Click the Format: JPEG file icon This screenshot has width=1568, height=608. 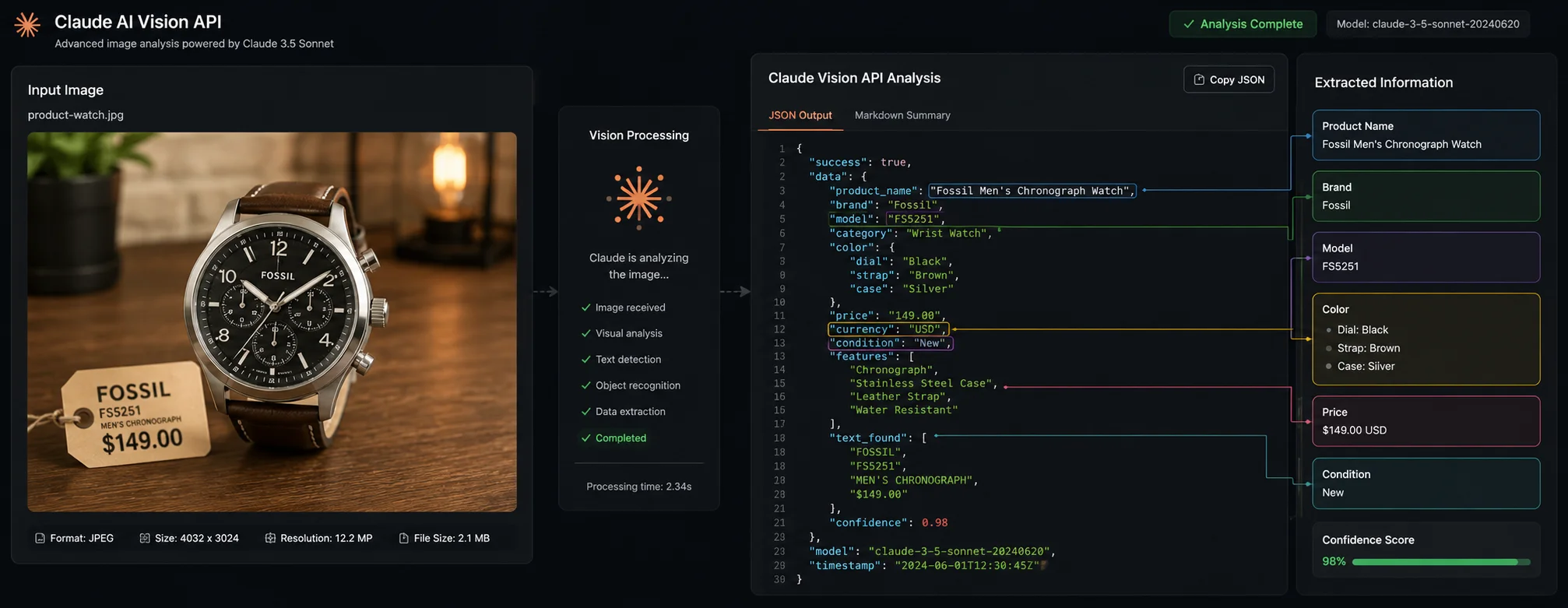coord(40,538)
